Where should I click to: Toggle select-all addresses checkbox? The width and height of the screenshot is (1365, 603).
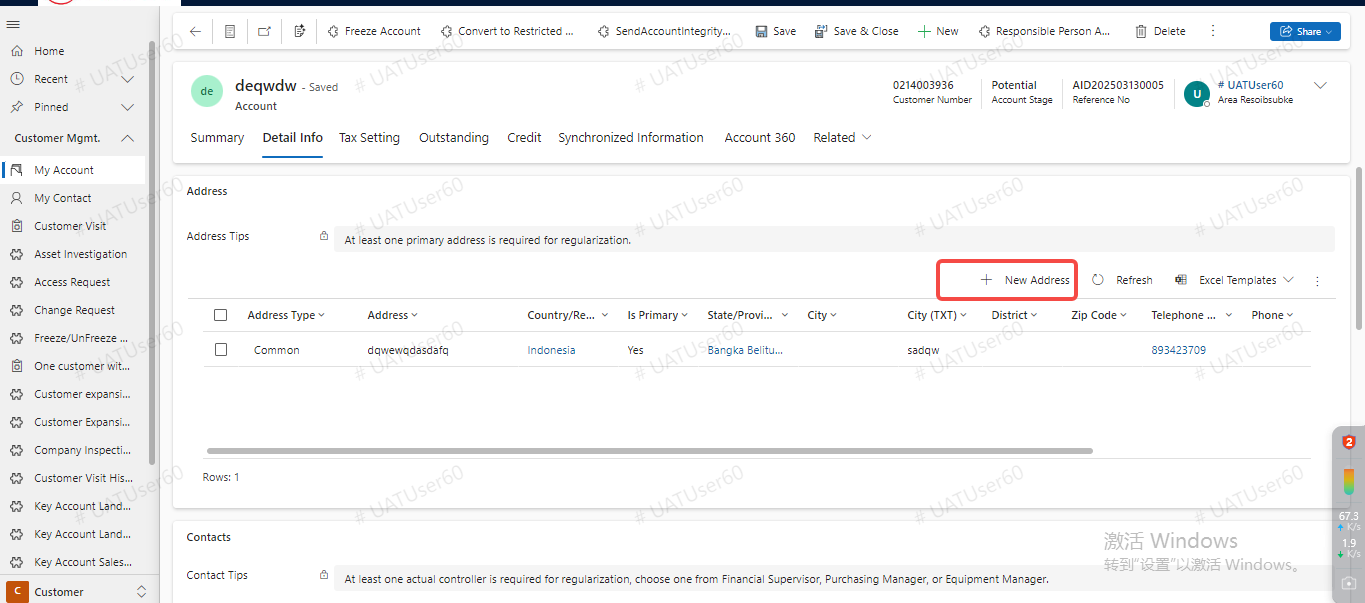click(x=221, y=315)
